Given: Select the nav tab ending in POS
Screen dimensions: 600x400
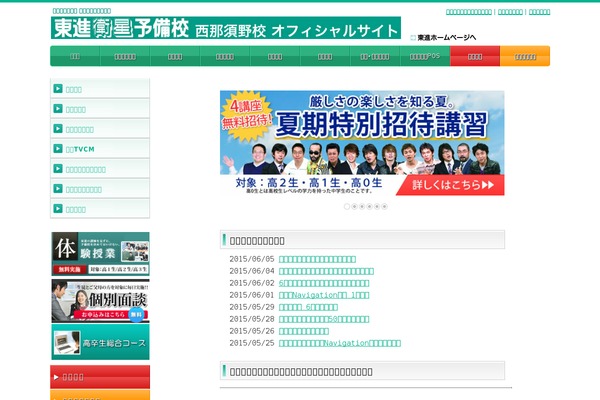Looking at the screenshot, I should point(425,56).
